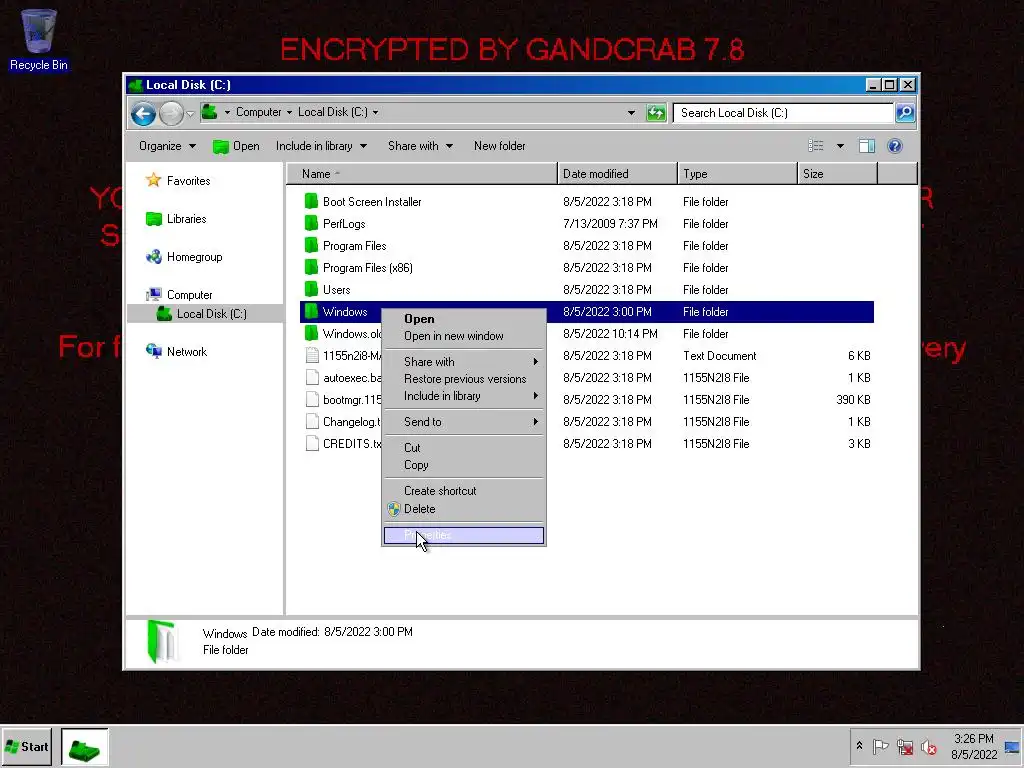Select the autoexec file icon
Screen dimensions: 1024x768
312,377
